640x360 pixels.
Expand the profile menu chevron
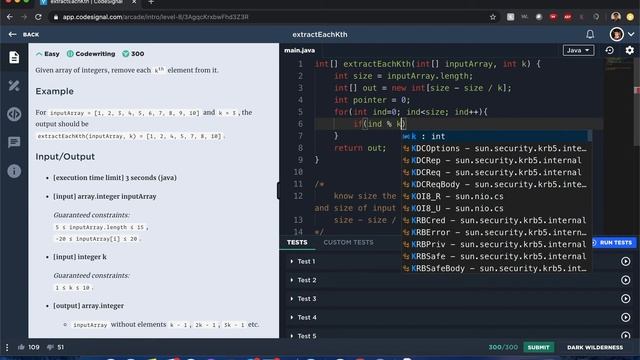click(631, 34)
